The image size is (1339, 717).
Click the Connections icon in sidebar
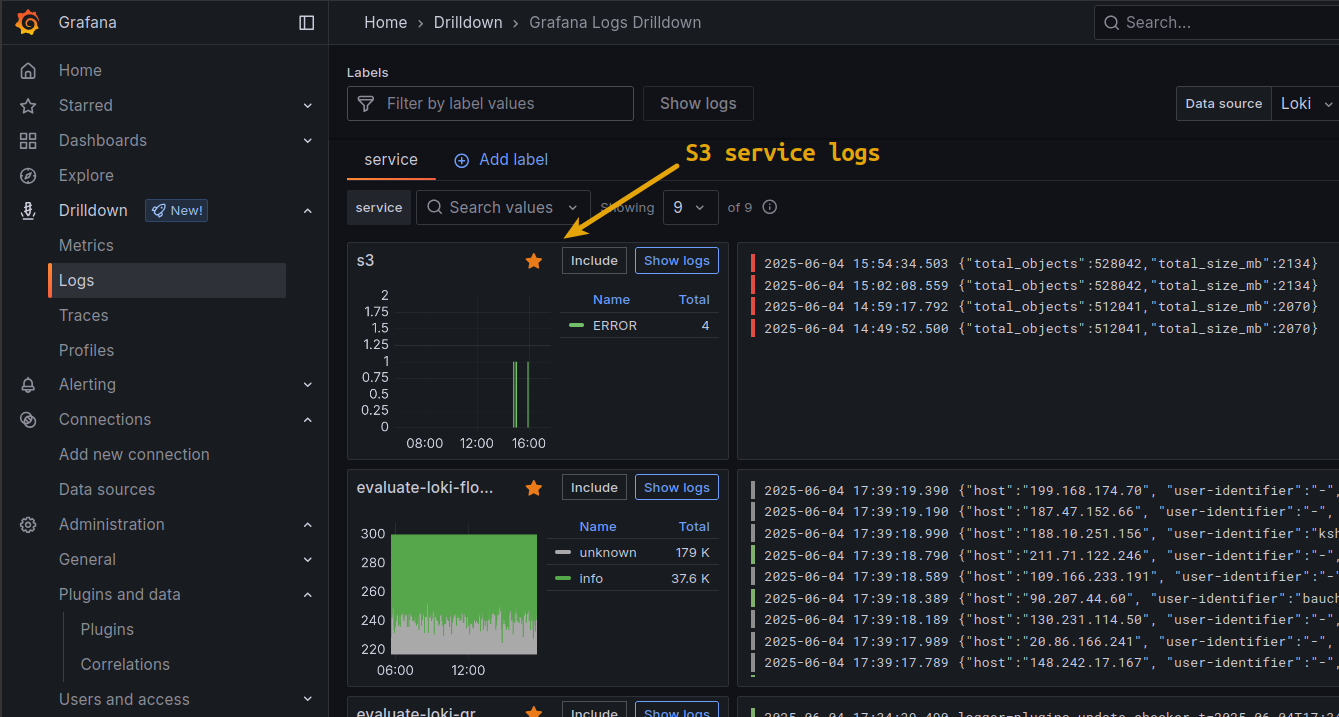click(28, 420)
